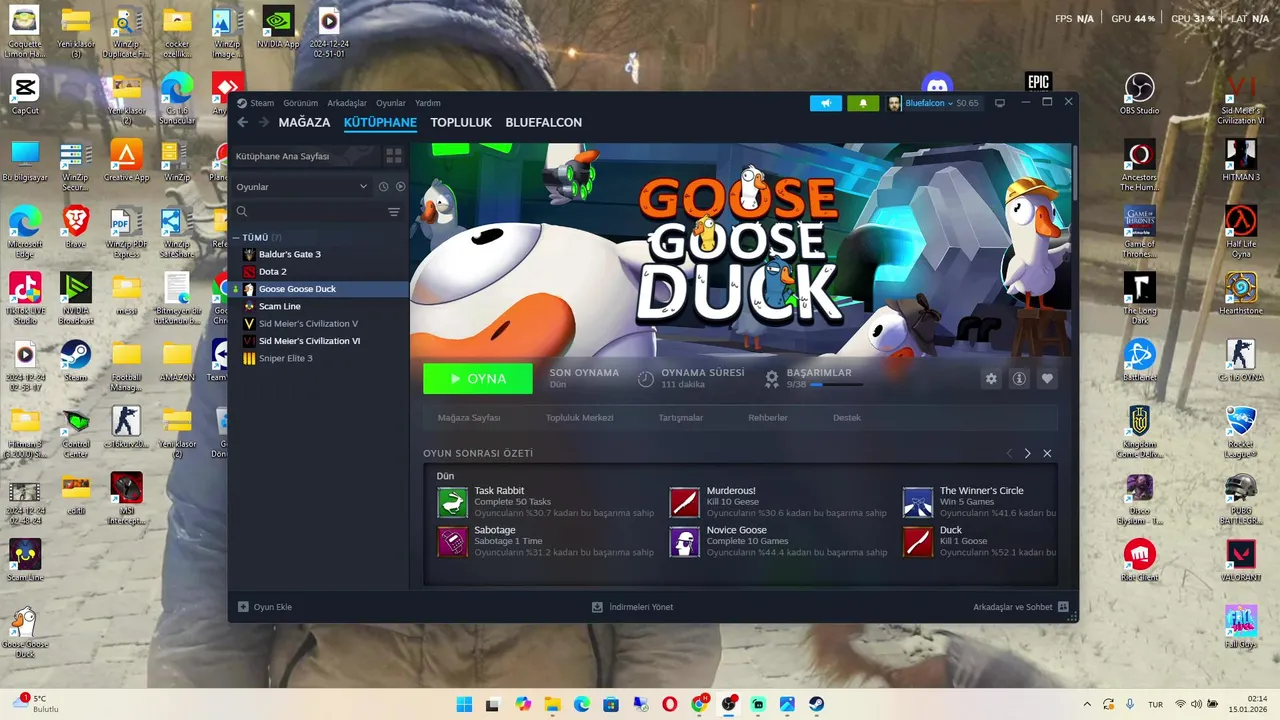Open the Steam announcements megaphone icon
Viewport: 1280px width, 720px height.
(x=826, y=103)
